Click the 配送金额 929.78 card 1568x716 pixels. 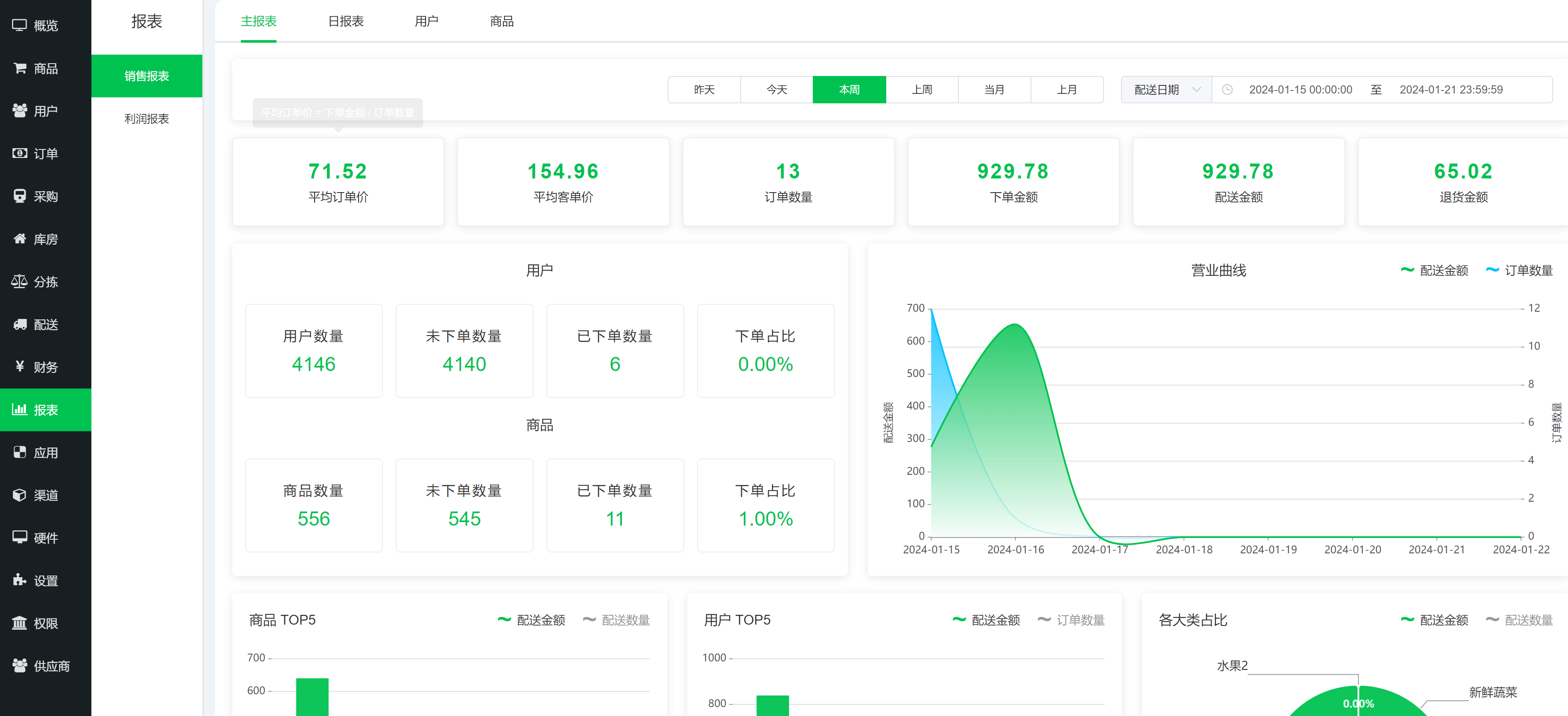coord(1239,182)
